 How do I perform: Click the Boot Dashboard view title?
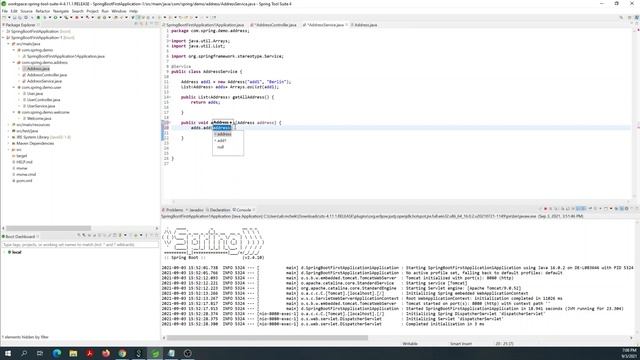[x=20, y=236]
